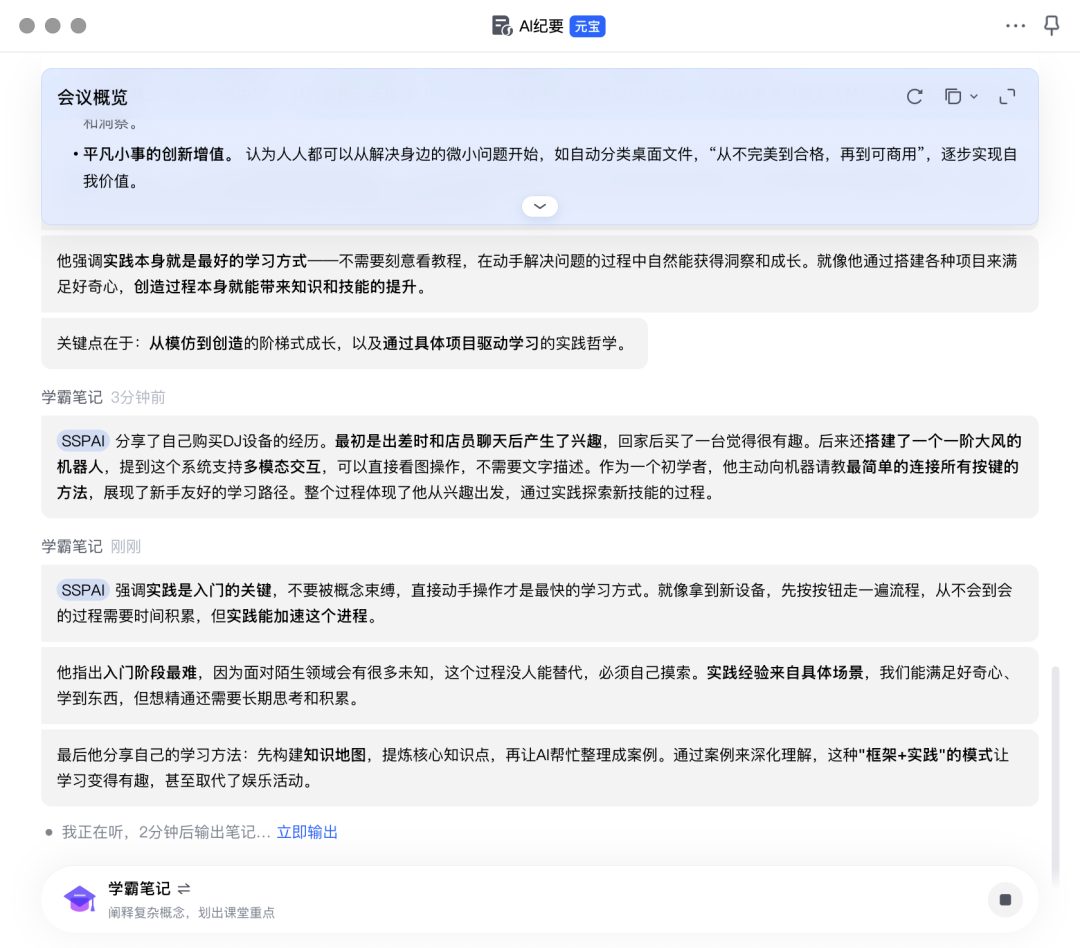Click the 元宝 badge in the title
This screenshot has height=948, width=1080.
coord(588,26)
